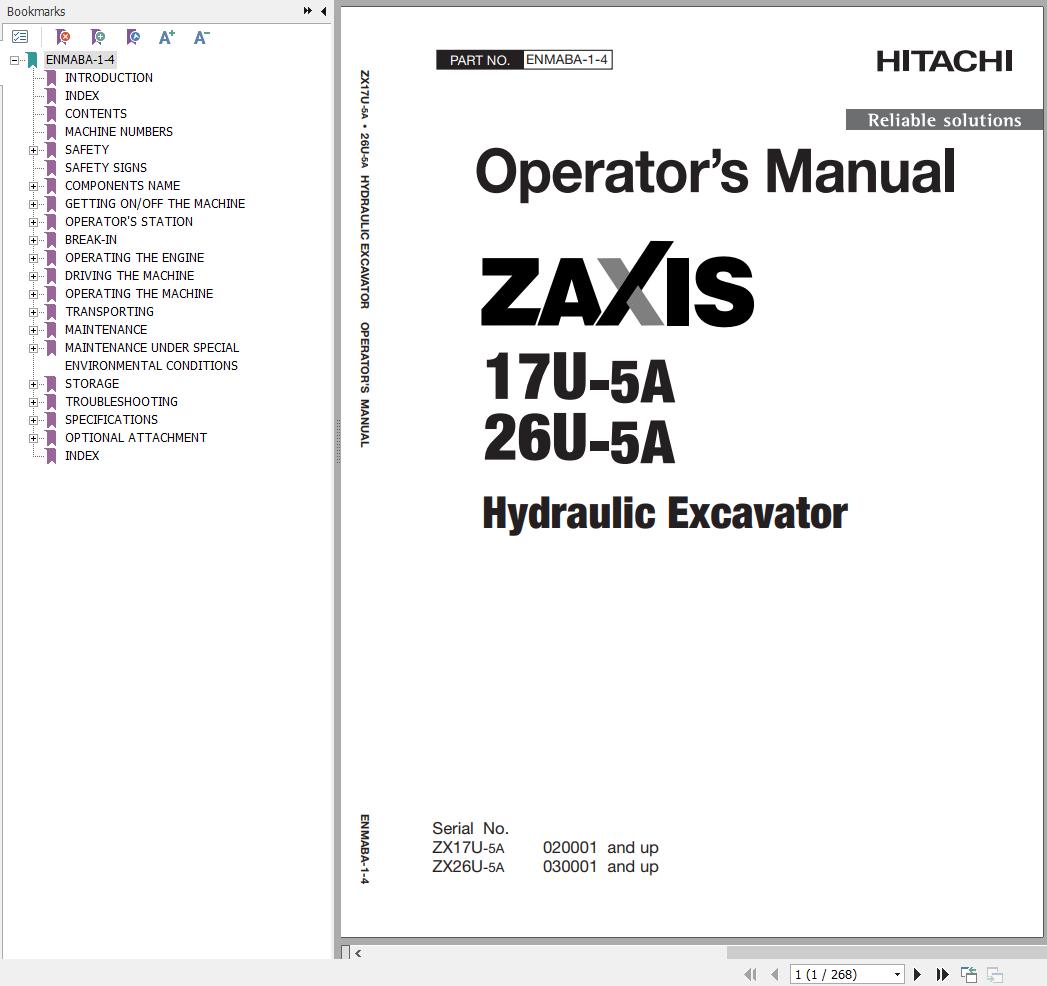Image resolution: width=1047 pixels, height=986 pixels.
Task: Click the Operator's Manual title on page
Action: pyautogui.click(x=715, y=172)
